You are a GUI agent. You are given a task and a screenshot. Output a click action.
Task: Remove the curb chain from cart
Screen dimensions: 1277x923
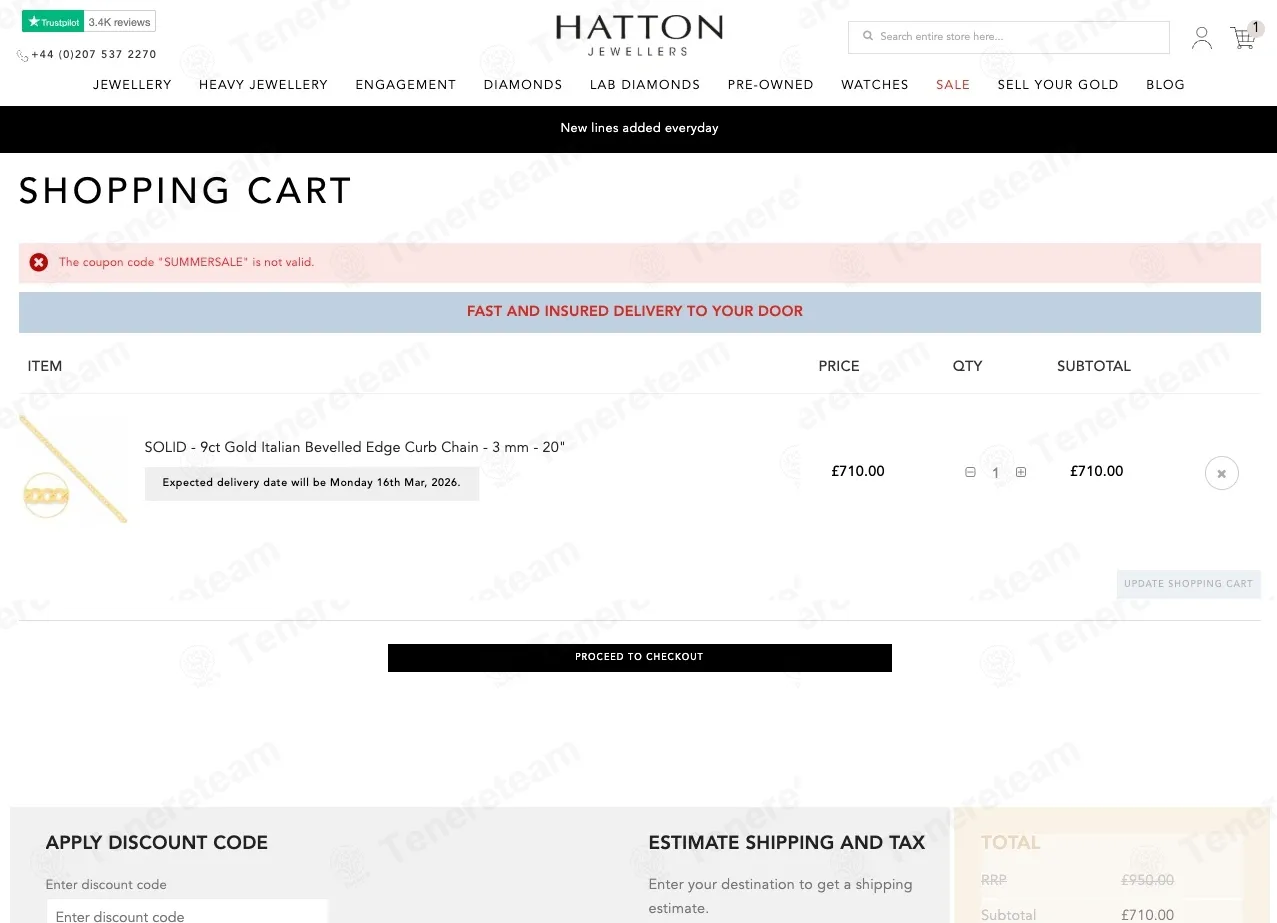pyautogui.click(x=1222, y=473)
